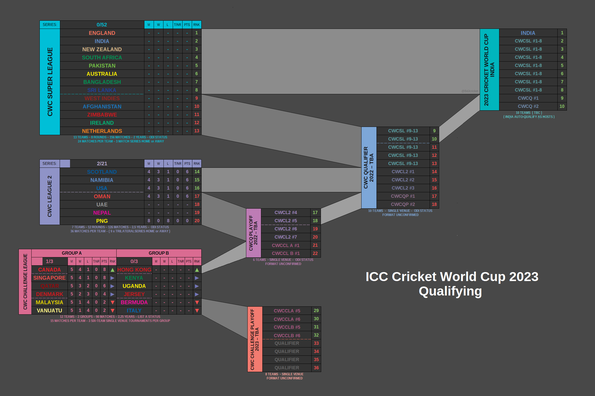This screenshot has height=396, width=595.
Task: Select INDIA in the World Cup list
Action: point(528,33)
